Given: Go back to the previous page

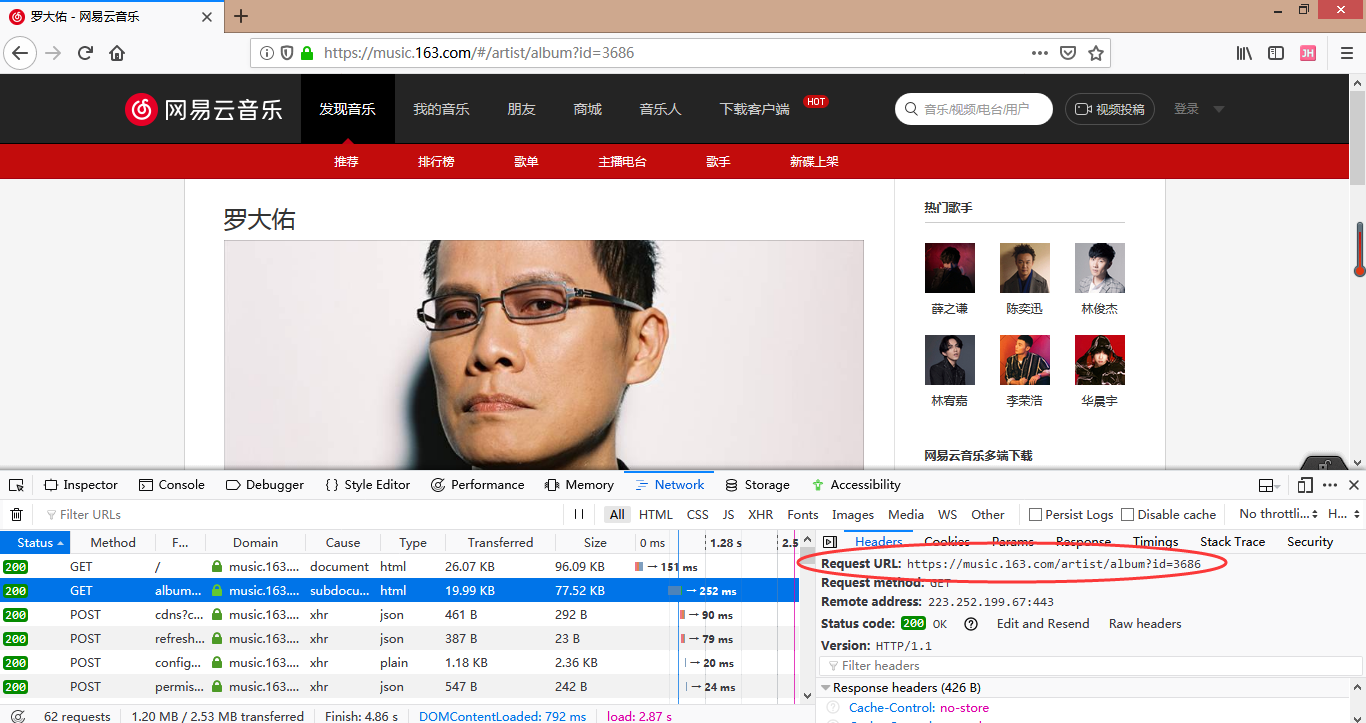Looking at the screenshot, I should 21,53.
